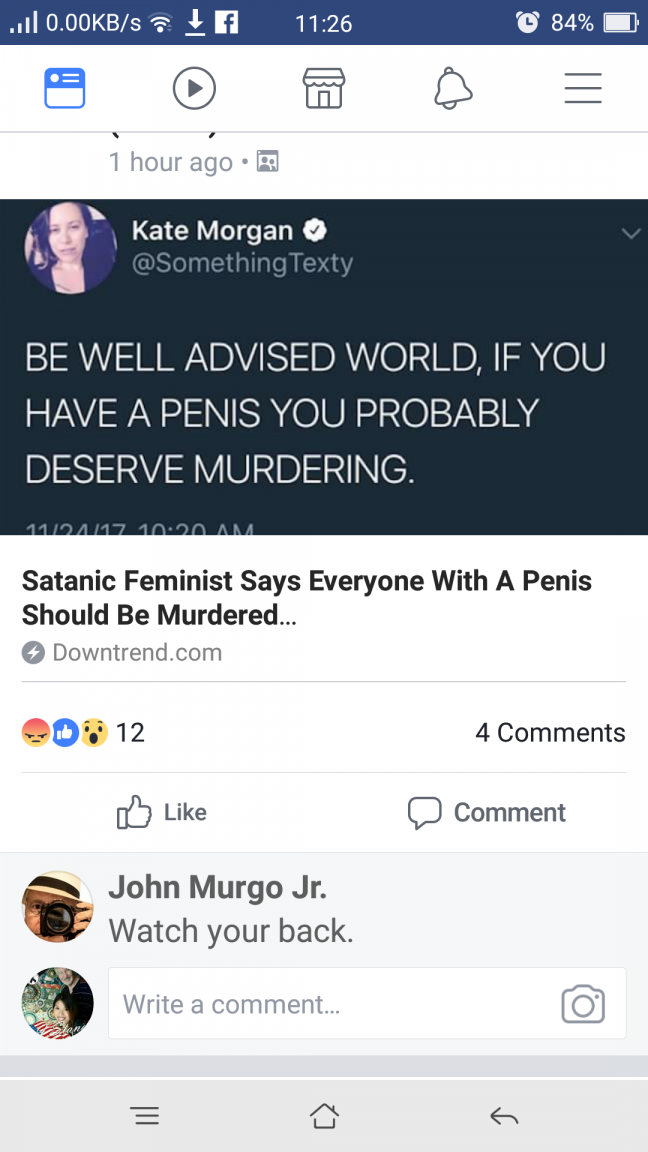Viewport: 648px width, 1152px height.
Task: Tap the Comment button
Action: (x=487, y=812)
